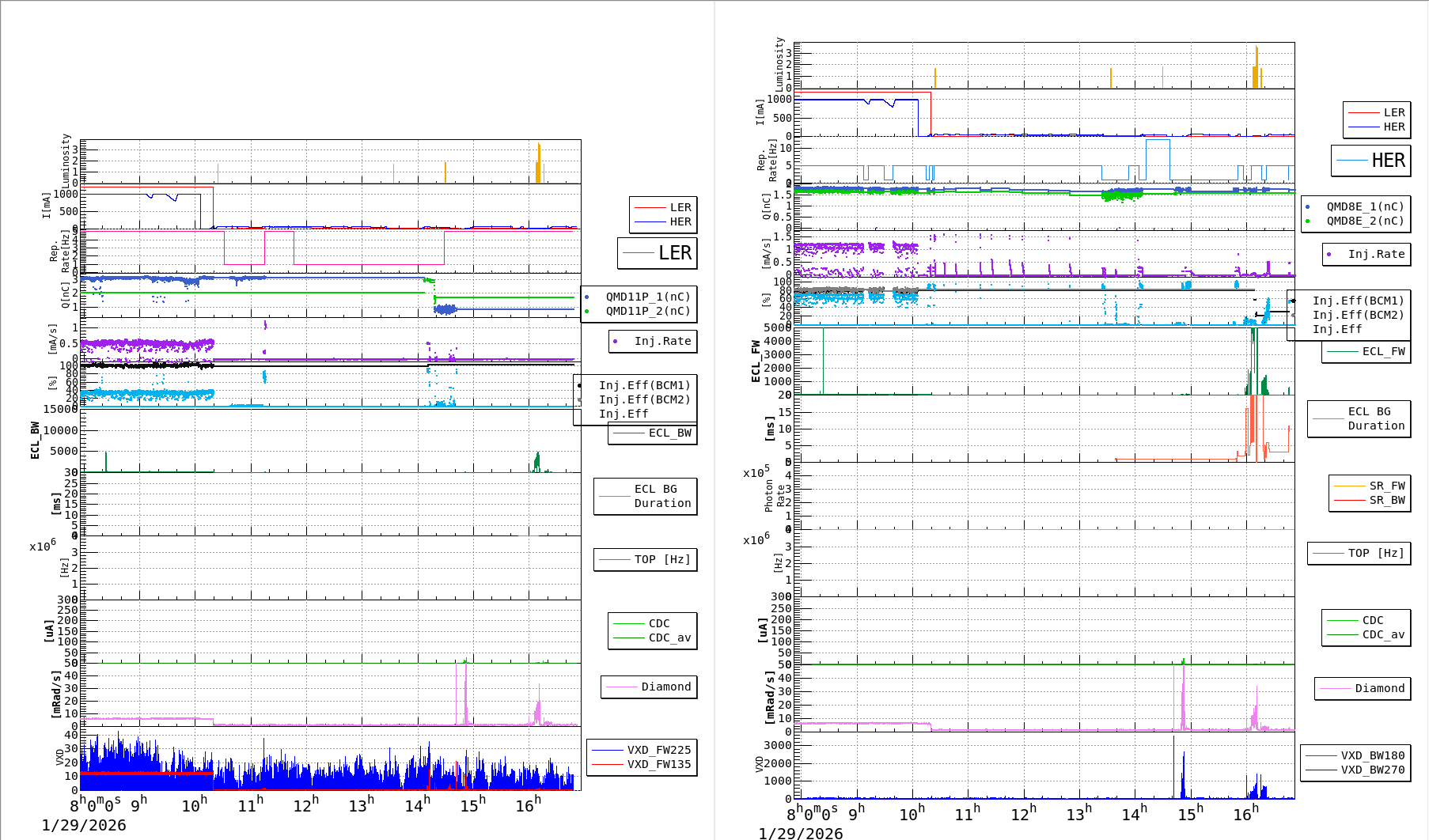Click the Diamond legend in right panel
Viewport: 1429px width, 840px height.
pos(1379,688)
